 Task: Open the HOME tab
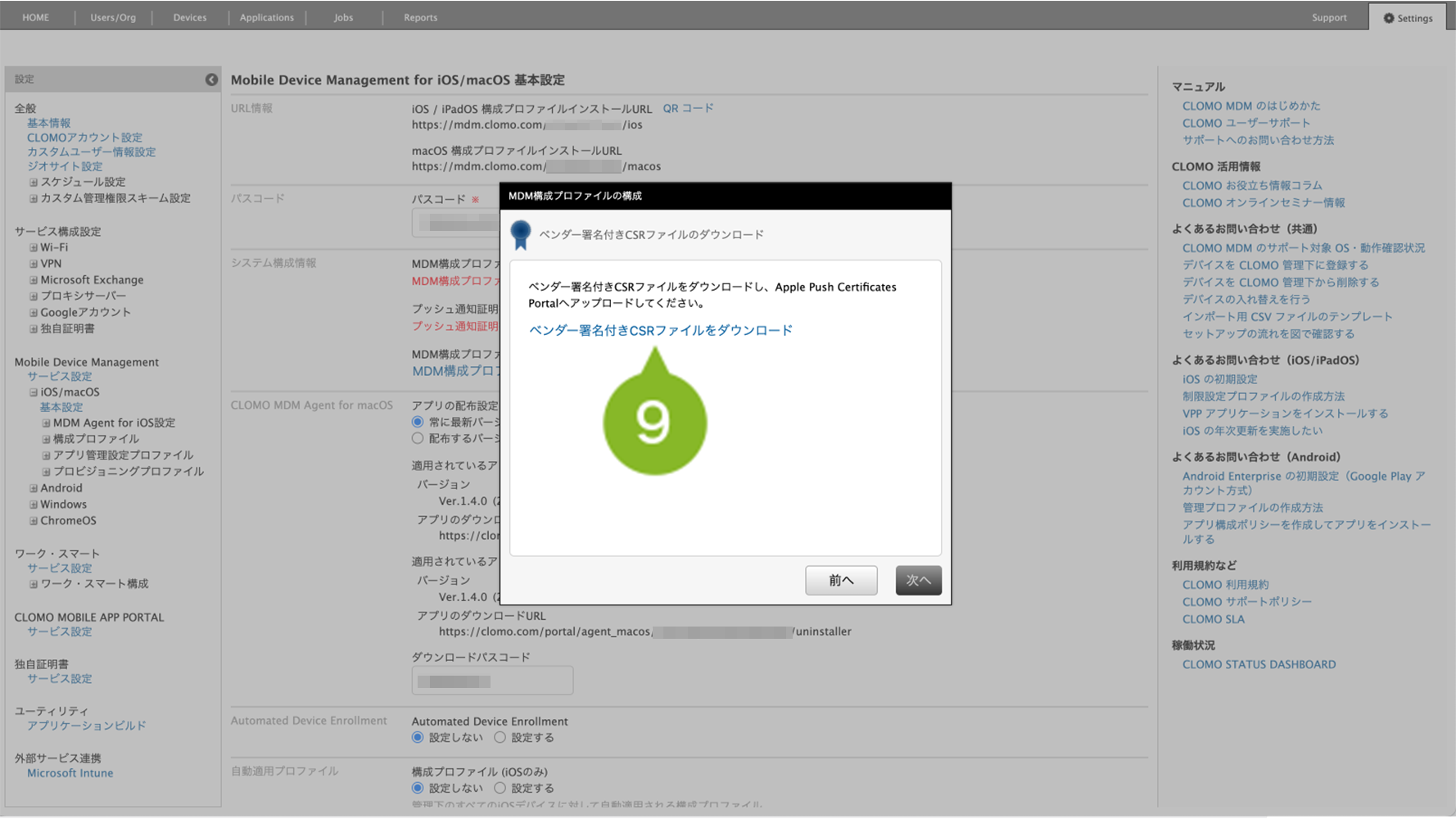pos(36,17)
